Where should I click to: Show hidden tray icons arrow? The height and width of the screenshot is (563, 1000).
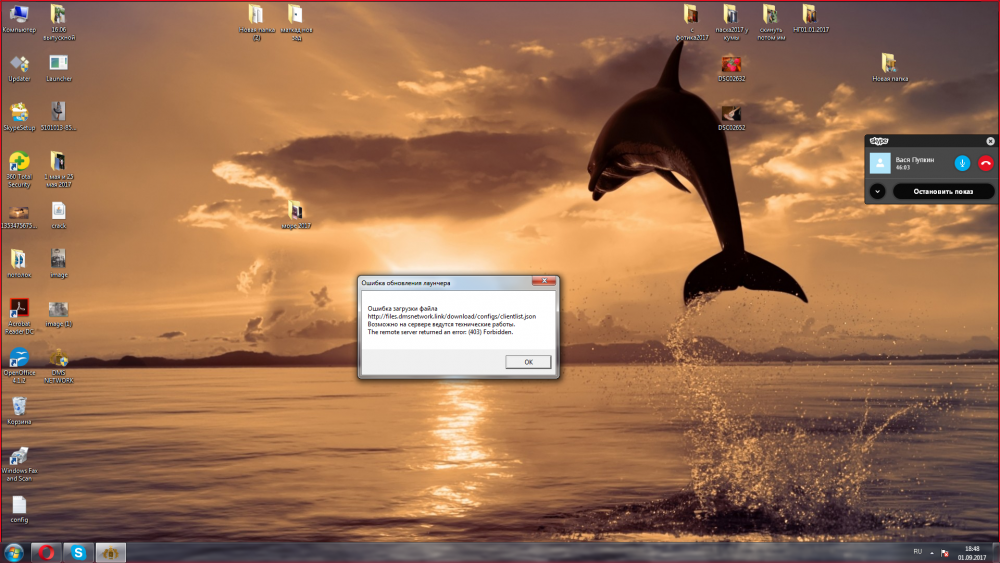point(933,551)
